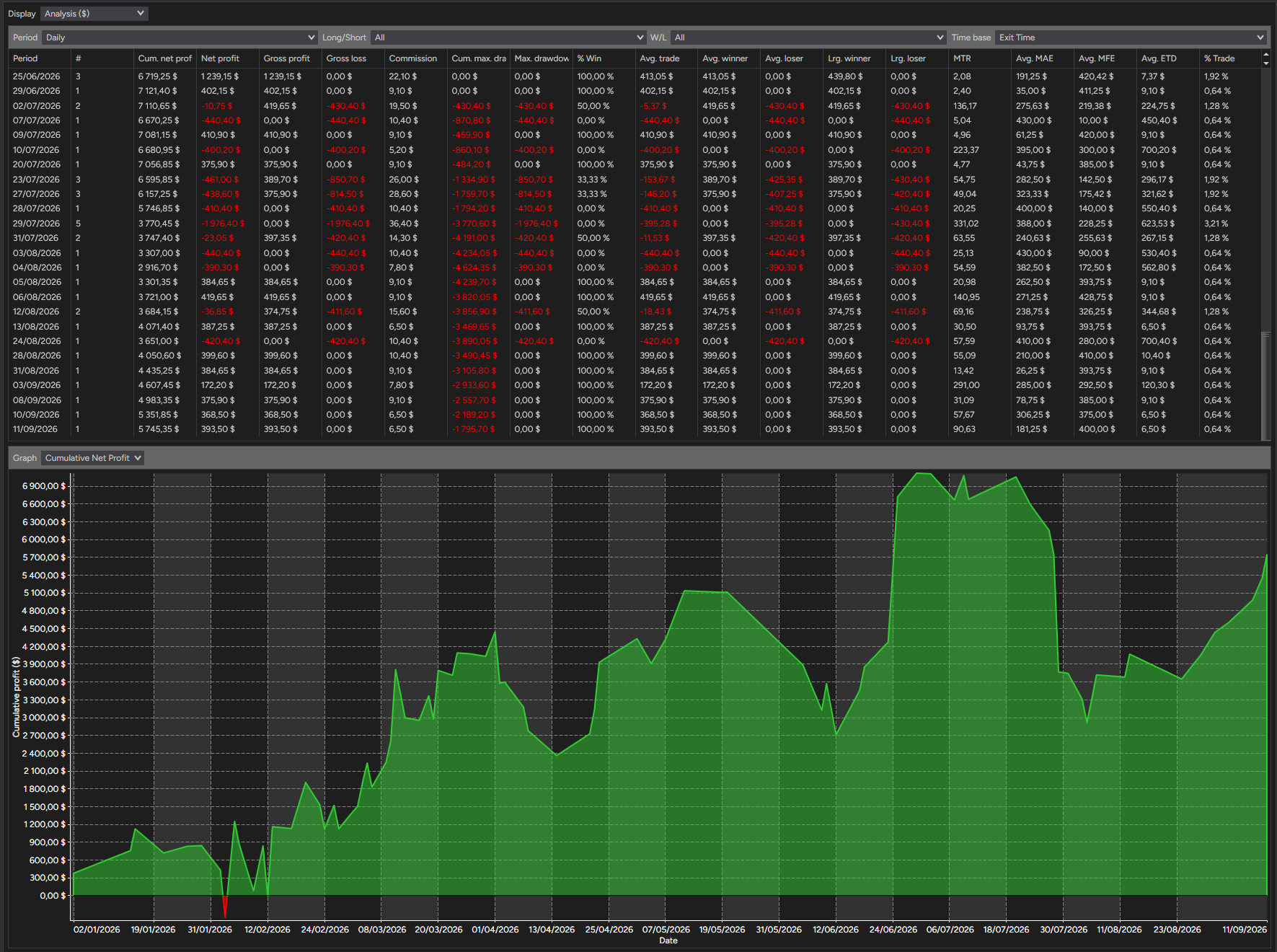Click the Cum. max. dra column header

point(479,58)
